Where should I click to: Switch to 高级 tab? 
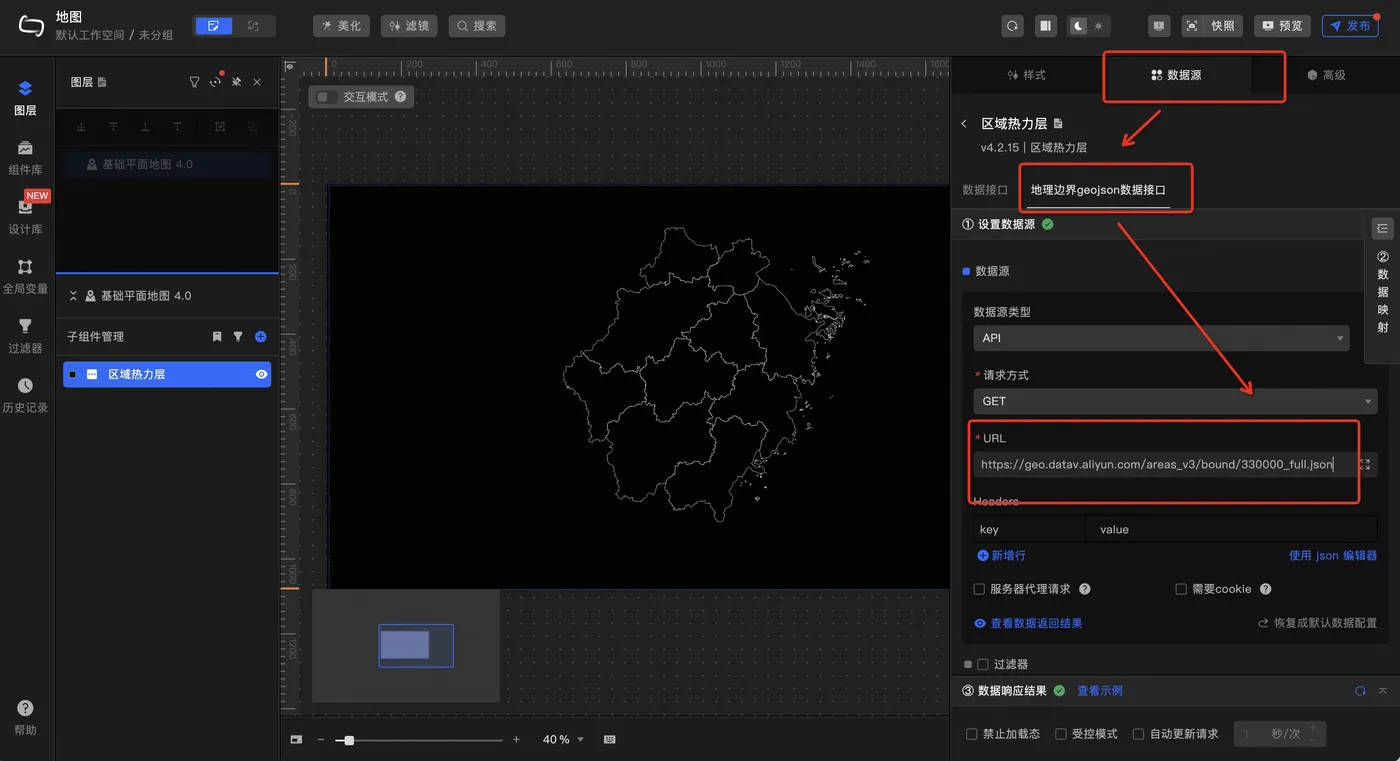[x=1326, y=75]
